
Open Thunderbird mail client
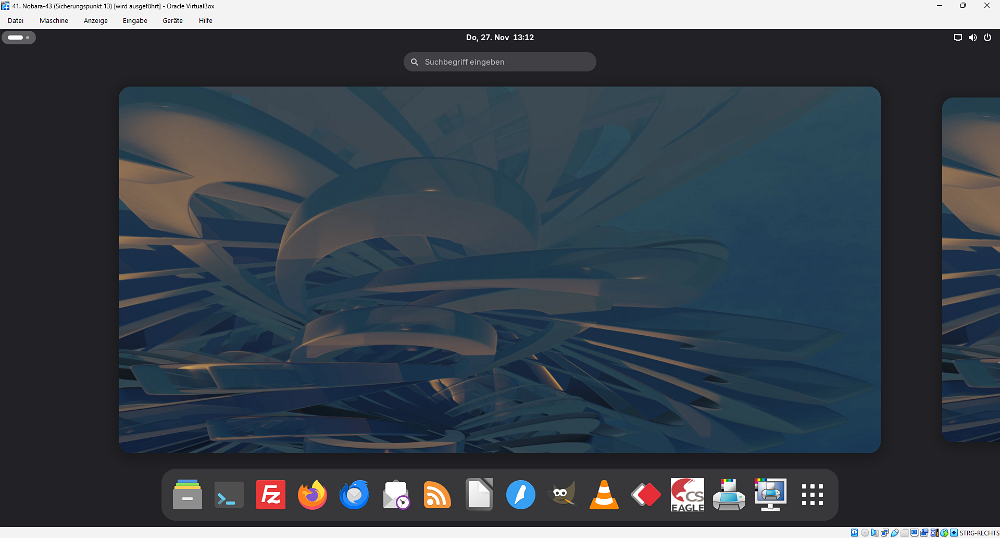tap(354, 495)
